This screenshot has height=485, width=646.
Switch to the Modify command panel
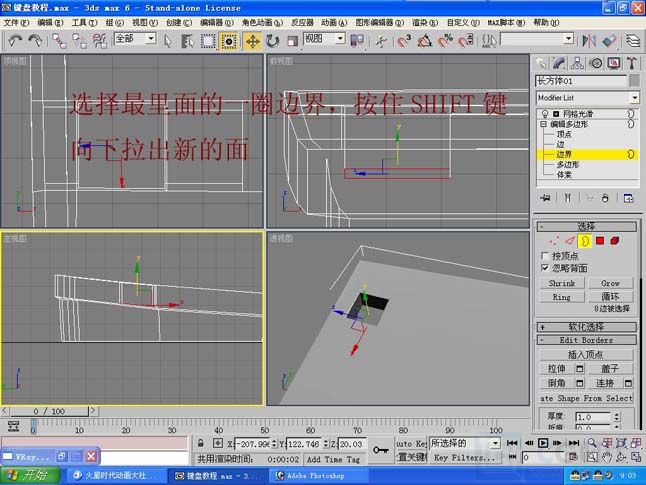[559, 63]
